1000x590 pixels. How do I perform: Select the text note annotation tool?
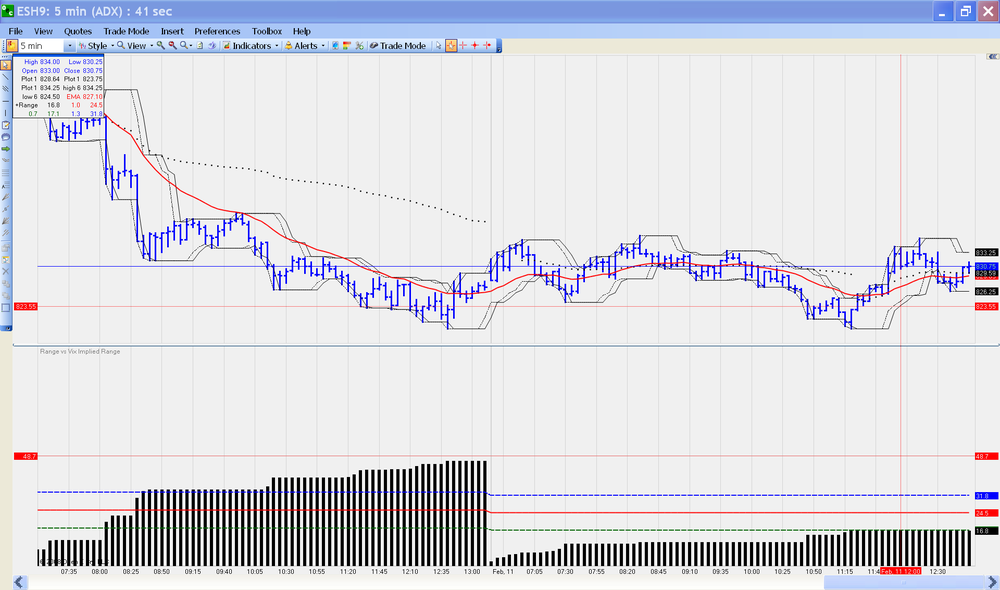pos(6,125)
